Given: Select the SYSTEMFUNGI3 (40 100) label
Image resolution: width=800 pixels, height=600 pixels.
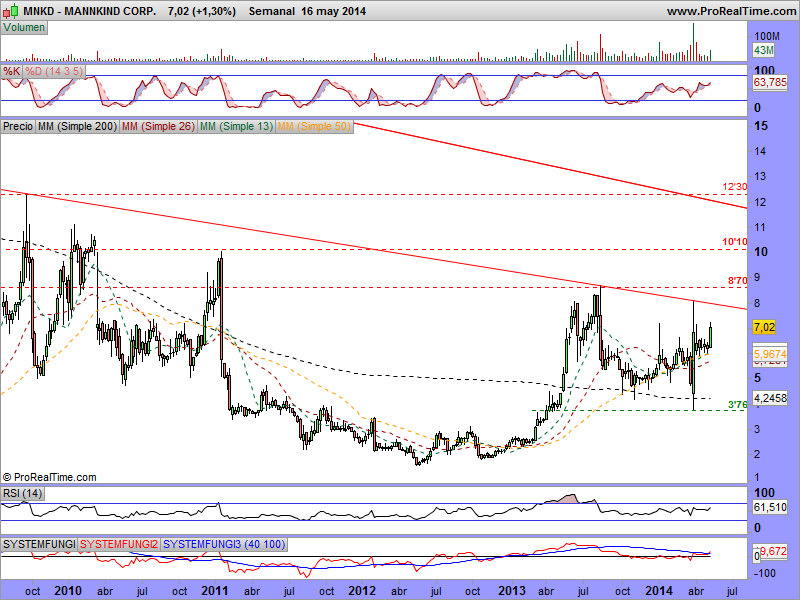Looking at the screenshot, I should tap(224, 544).
